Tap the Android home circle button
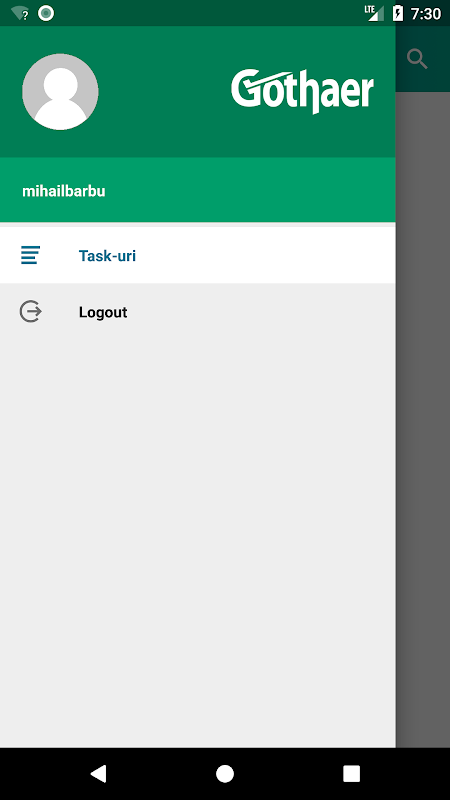450x800 pixels. [224, 774]
